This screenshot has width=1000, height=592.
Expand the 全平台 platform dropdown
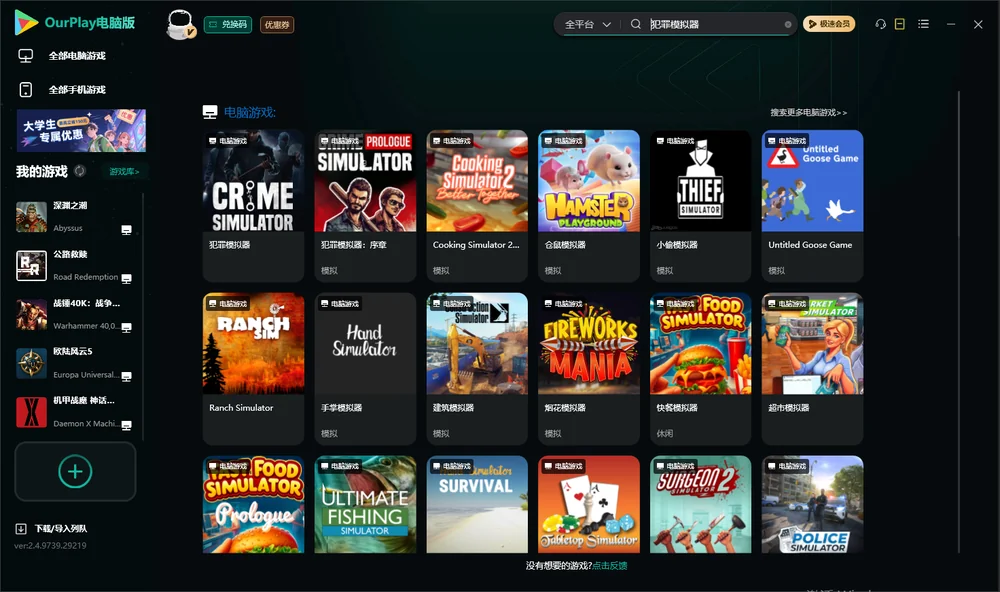point(587,24)
